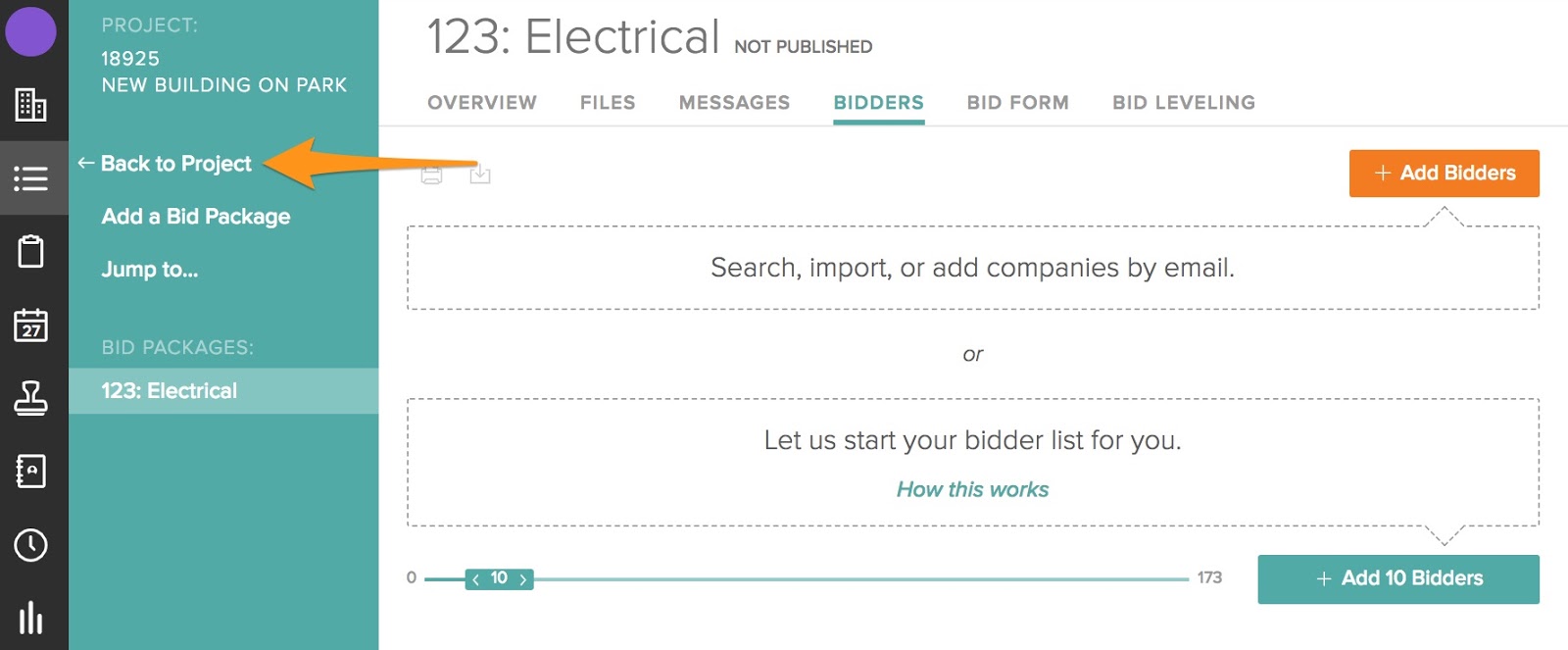Select the 123: Electrical bid package
The width and height of the screenshot is (1568, 650).
coord(170,391)
